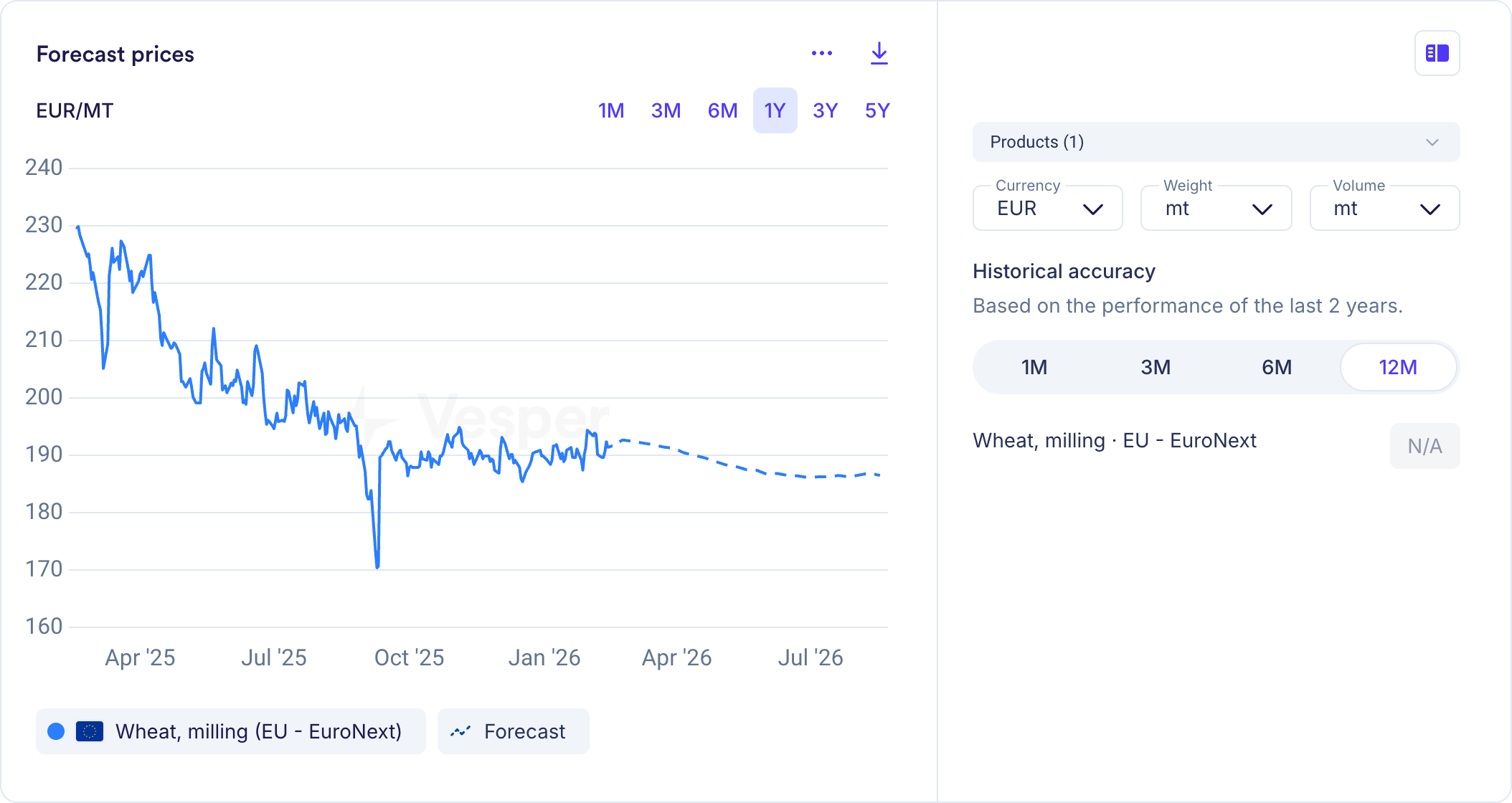Click the Forecast dashed-line legend icon
Viewport: 1512px width, 803px height.
(x=460, y=731)
